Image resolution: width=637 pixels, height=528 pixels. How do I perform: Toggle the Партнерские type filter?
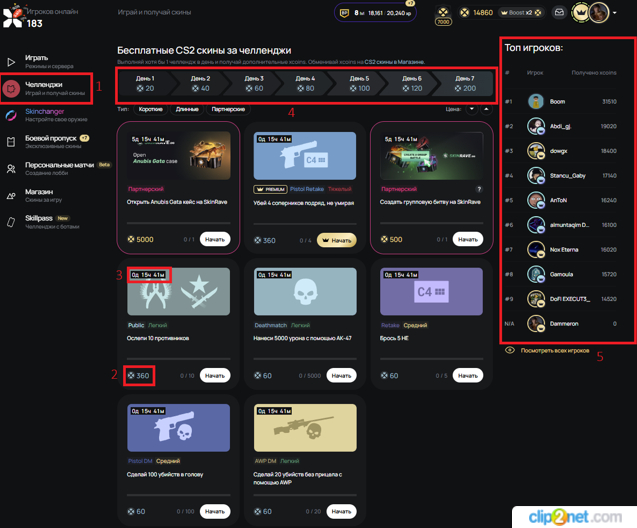point(228,109)
